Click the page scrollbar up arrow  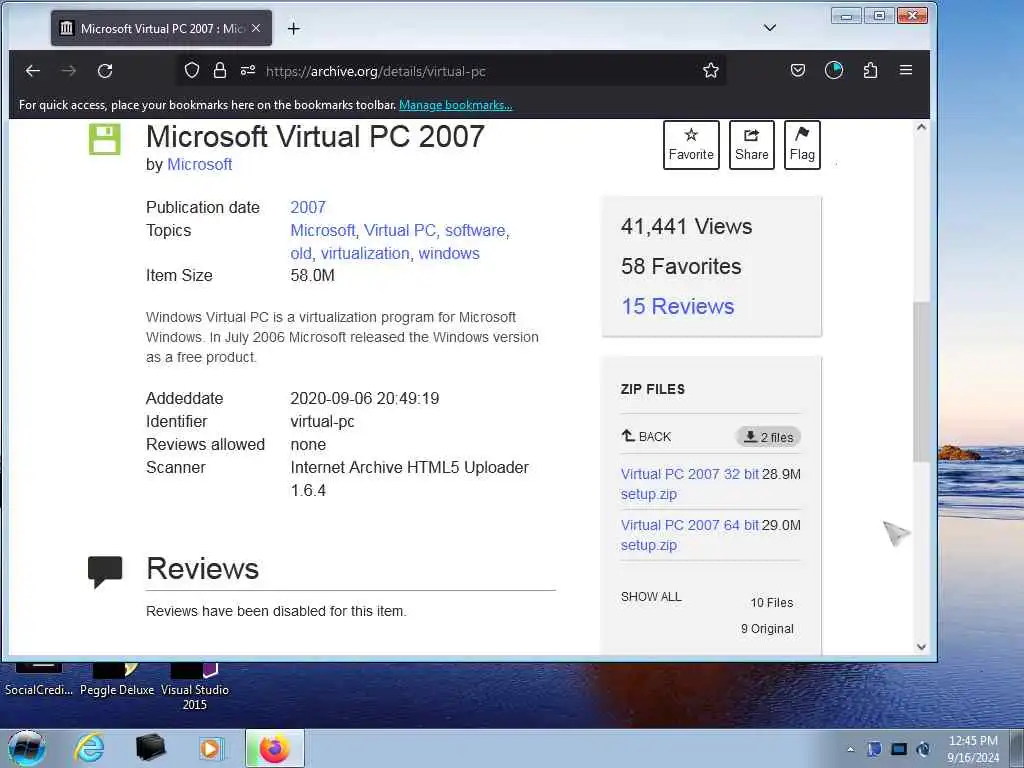tap(921, 127)
